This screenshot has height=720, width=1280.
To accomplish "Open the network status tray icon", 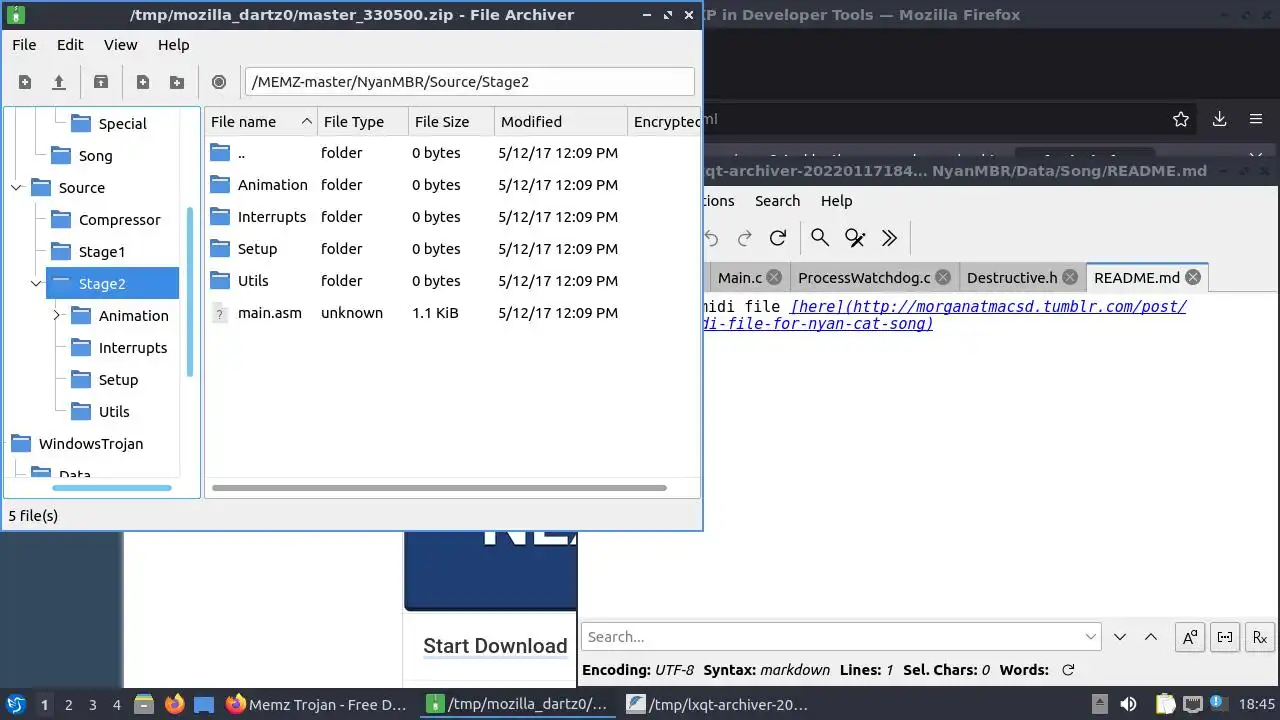I will pos(1193,705).
